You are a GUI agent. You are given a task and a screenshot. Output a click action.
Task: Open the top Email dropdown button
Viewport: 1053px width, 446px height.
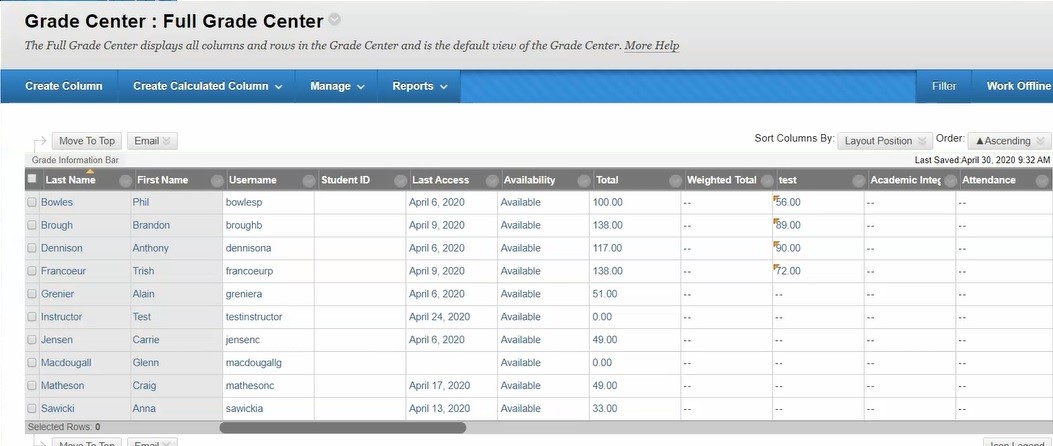tap(152, 141)
